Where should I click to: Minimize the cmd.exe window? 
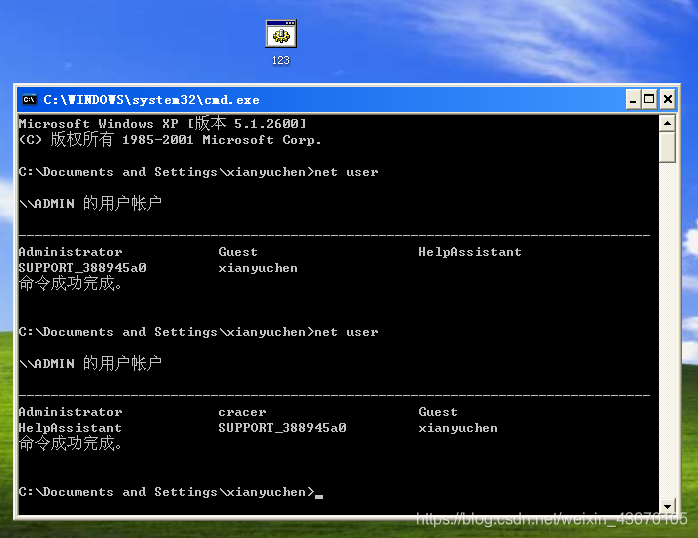[x=633, y=99]
